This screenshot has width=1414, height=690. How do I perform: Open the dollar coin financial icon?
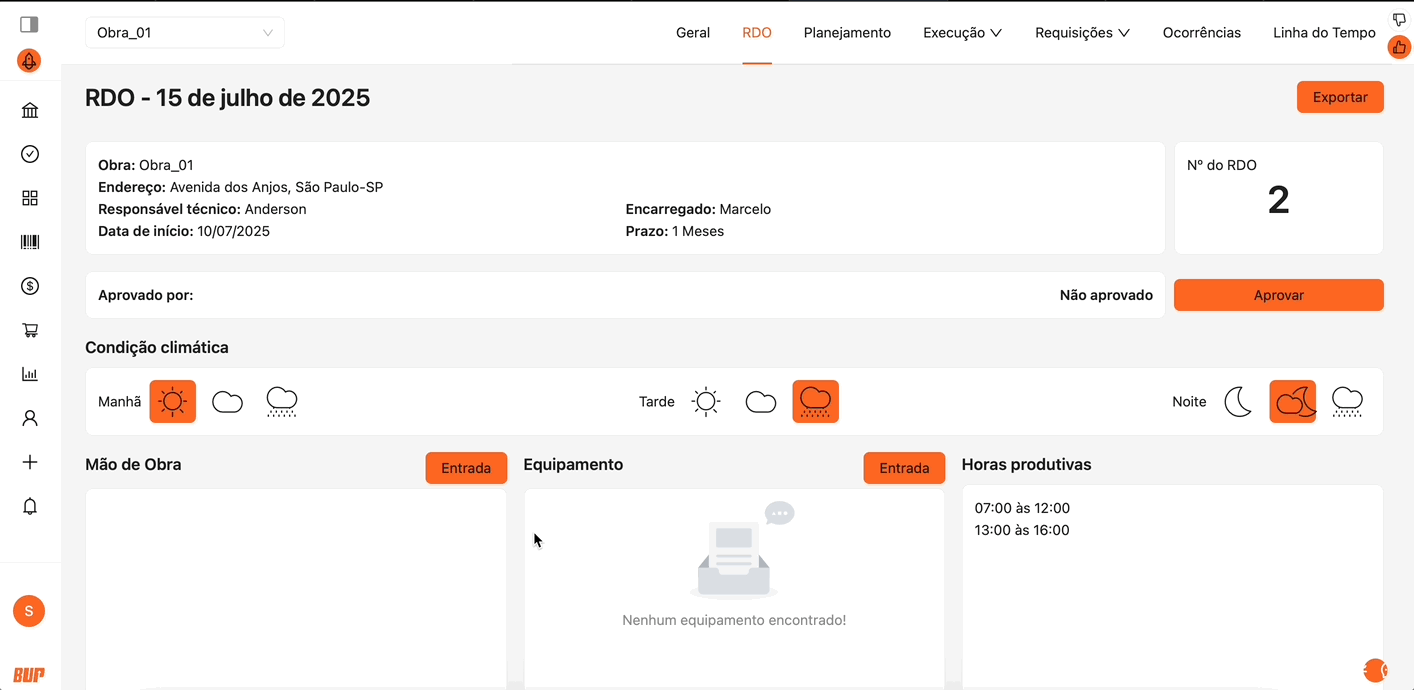pyautogui.click(x=30, y=286)
